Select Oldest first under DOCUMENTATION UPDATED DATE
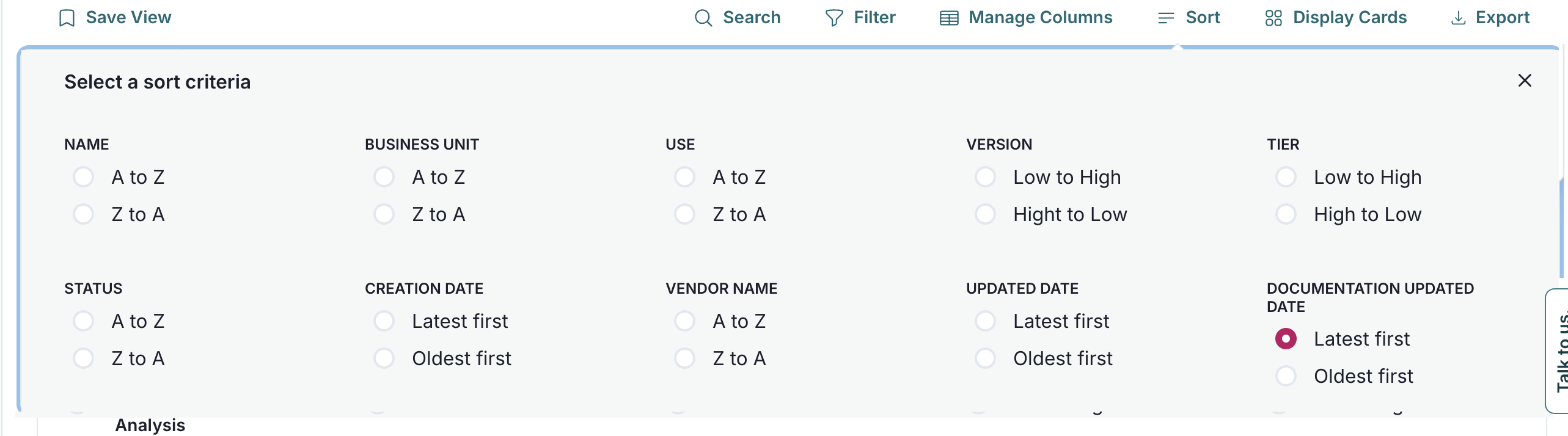Viewport: 1568px width, 436px height. pos(1286,376)
